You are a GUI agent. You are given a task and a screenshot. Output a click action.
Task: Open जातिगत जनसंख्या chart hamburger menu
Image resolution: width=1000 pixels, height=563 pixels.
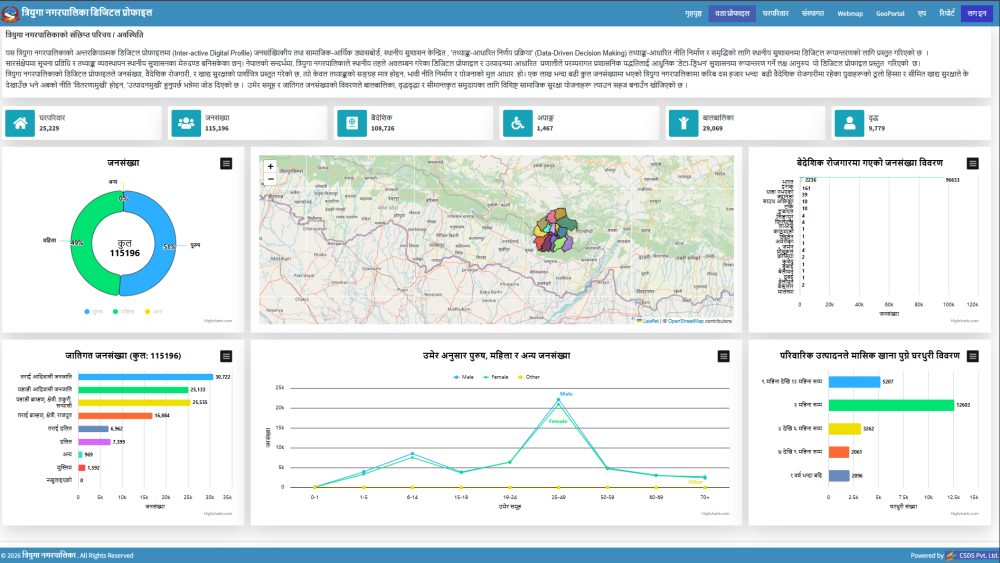pos(226,356)
